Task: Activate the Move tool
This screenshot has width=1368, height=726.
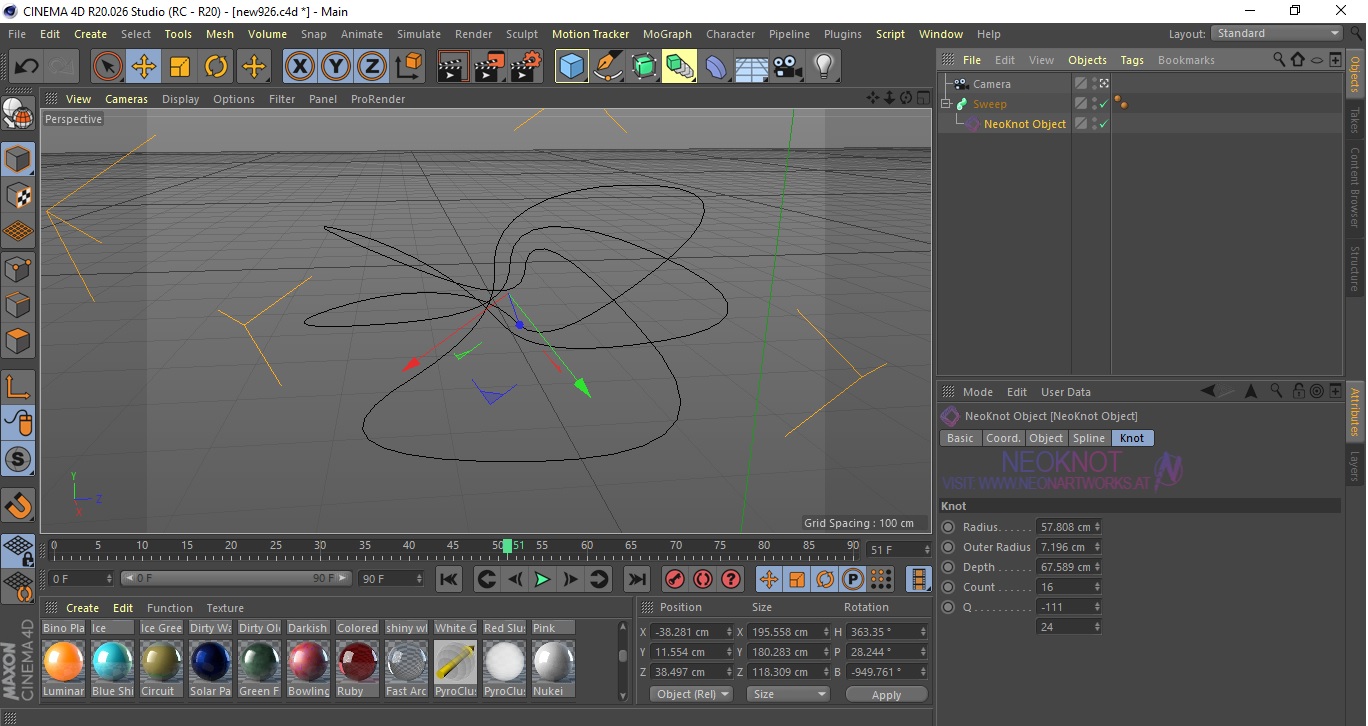Action: 144,67
